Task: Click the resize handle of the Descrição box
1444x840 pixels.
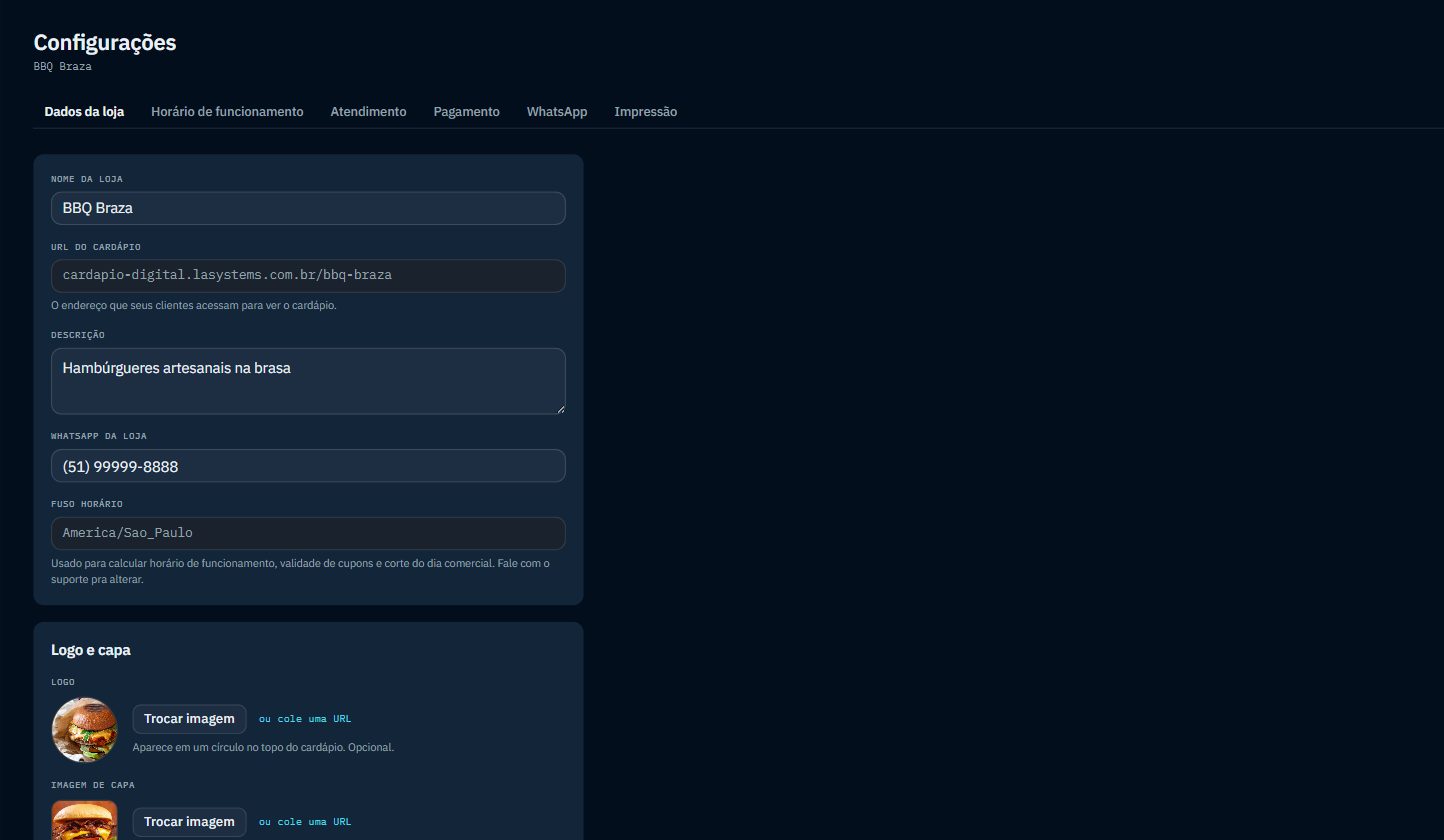Action: coord(559,408)
